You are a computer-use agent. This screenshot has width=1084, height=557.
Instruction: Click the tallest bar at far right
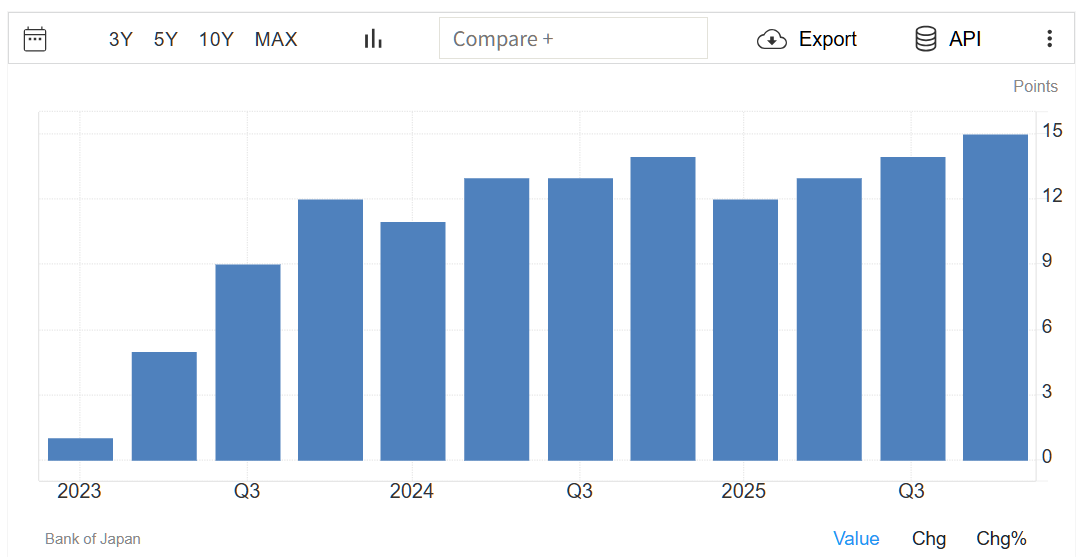click(995, 298)
